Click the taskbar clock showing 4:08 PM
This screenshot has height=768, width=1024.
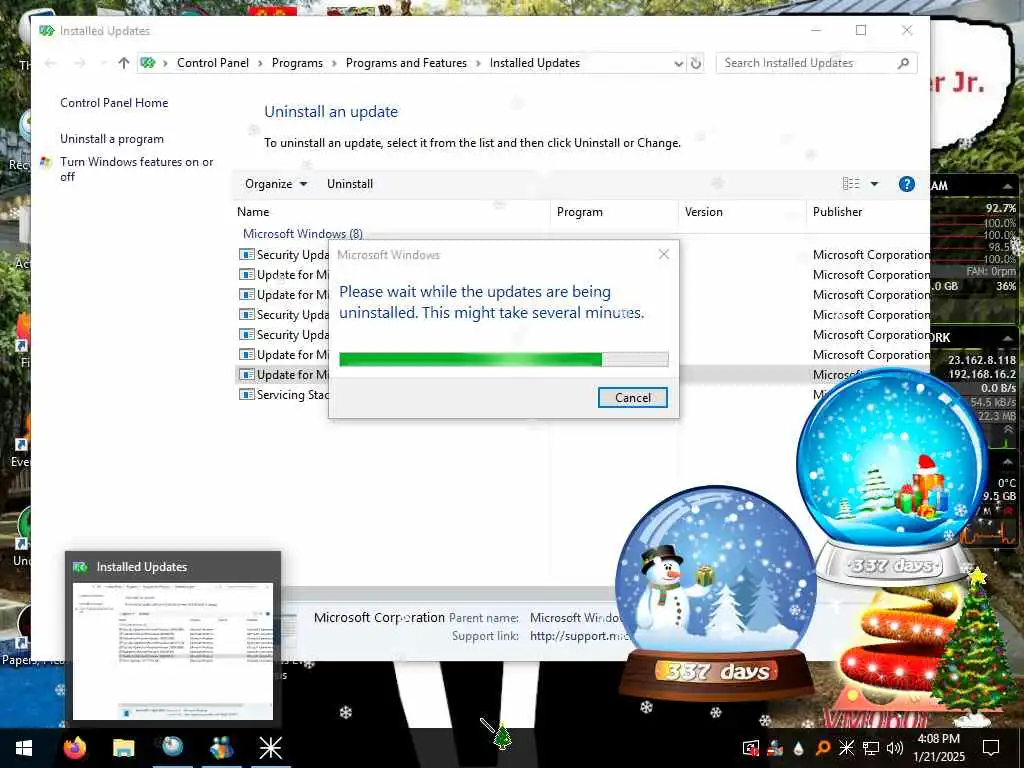pos(938,748)
